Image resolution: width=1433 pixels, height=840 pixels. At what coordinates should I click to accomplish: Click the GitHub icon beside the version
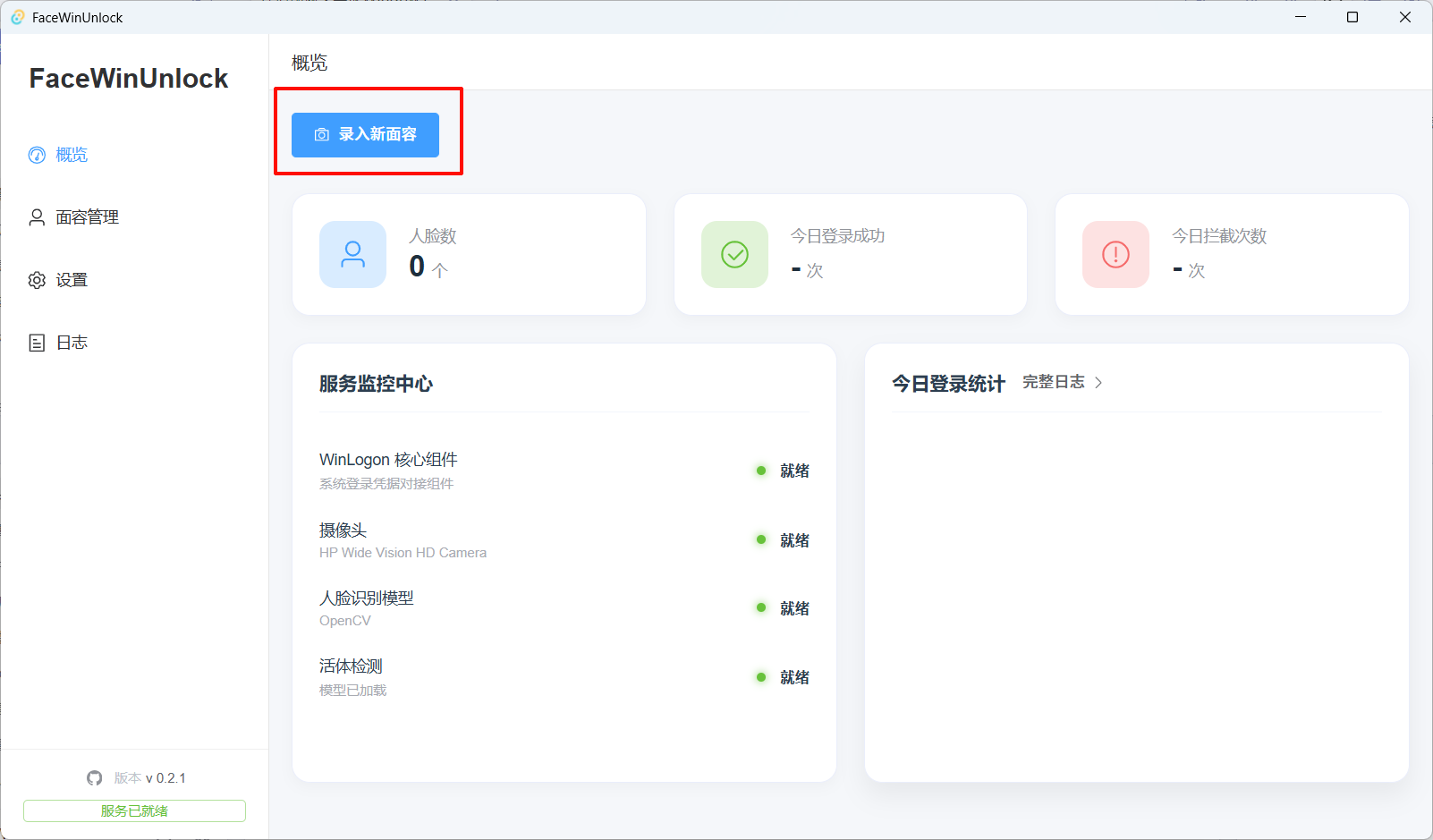tap(95, 778)
